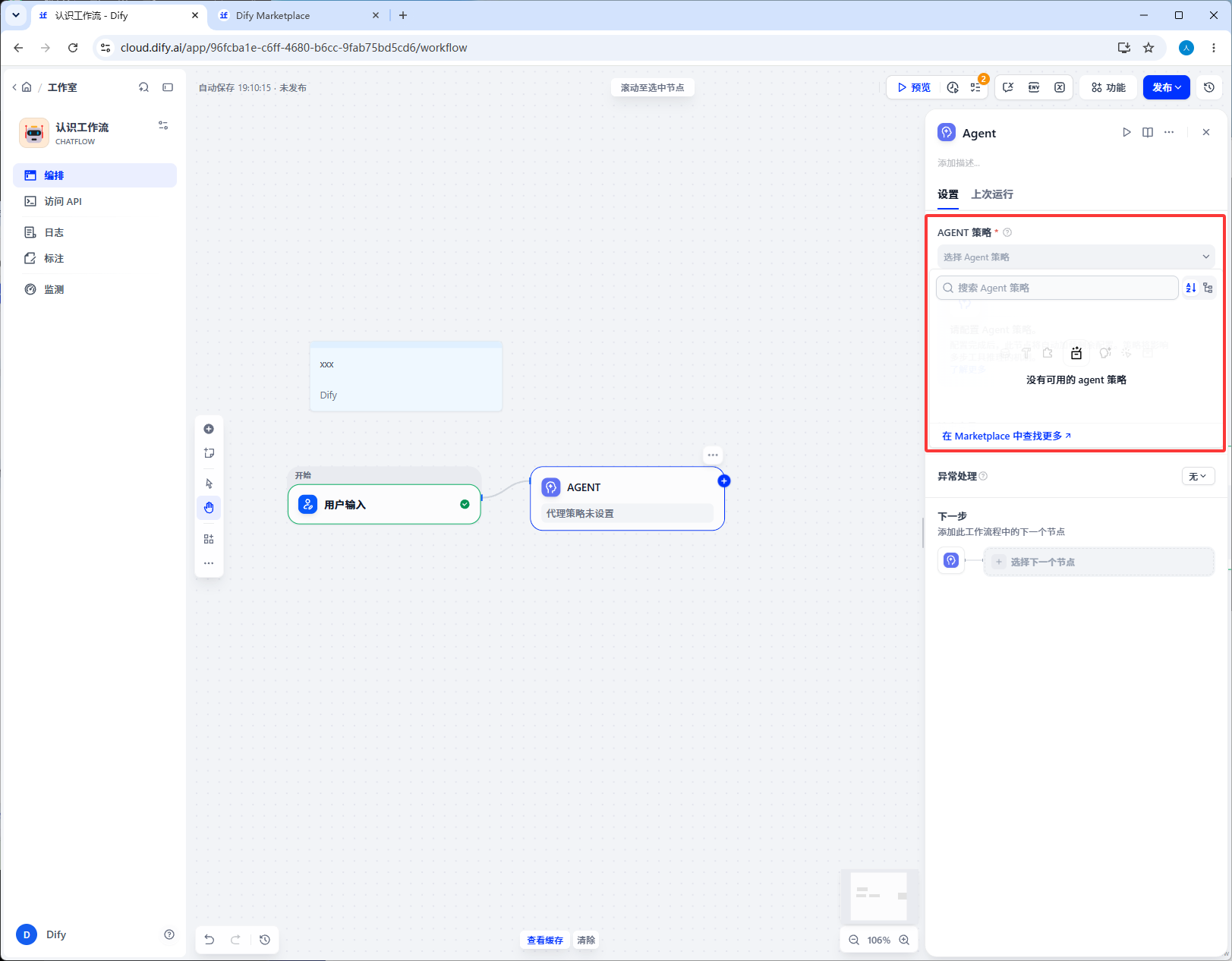Open the search icon in sidebar header
The width and height of the screenshot is (1232, 961).
(143, 87)
